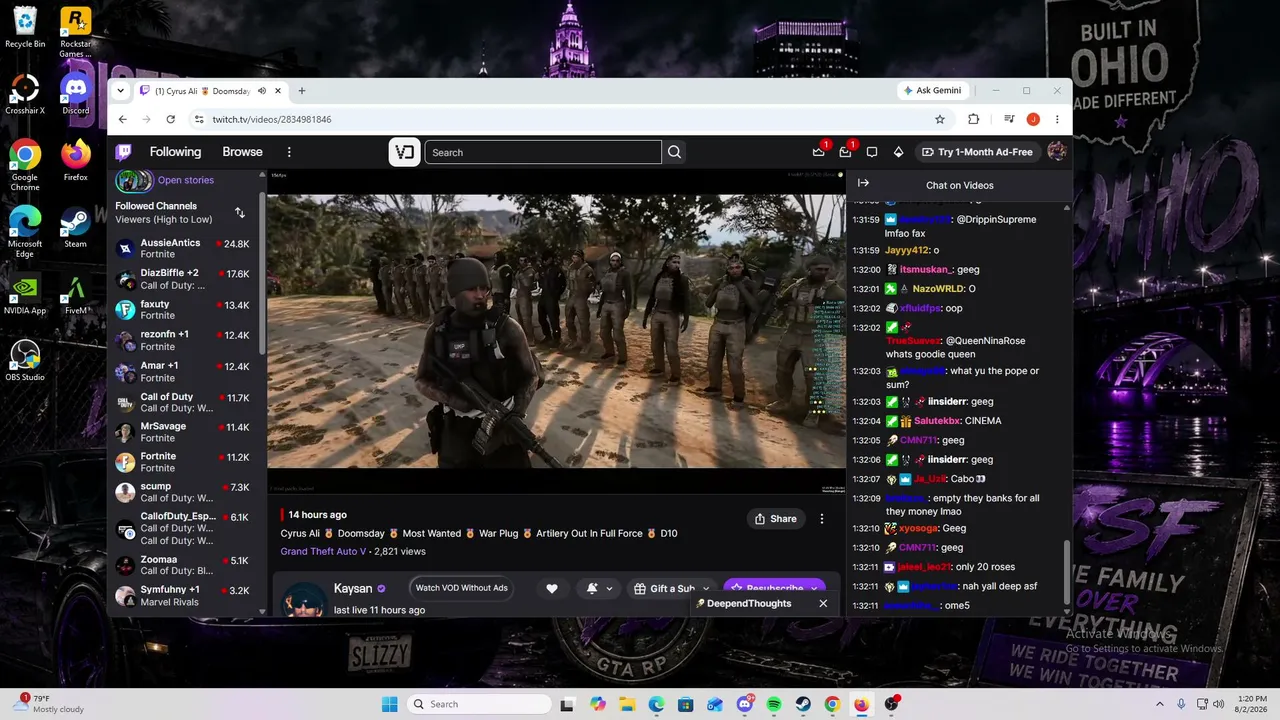Open the Whispers chat bubble icon
This screenshot has height=720, width=1280.
tap(872, 152)
